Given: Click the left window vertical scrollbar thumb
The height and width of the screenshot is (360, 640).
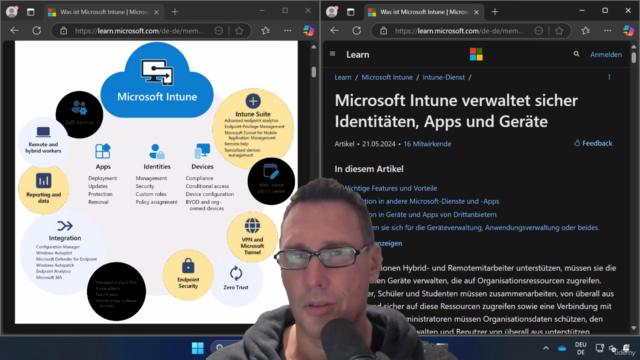Looking at the screenshot, I should tap(313, 71).
